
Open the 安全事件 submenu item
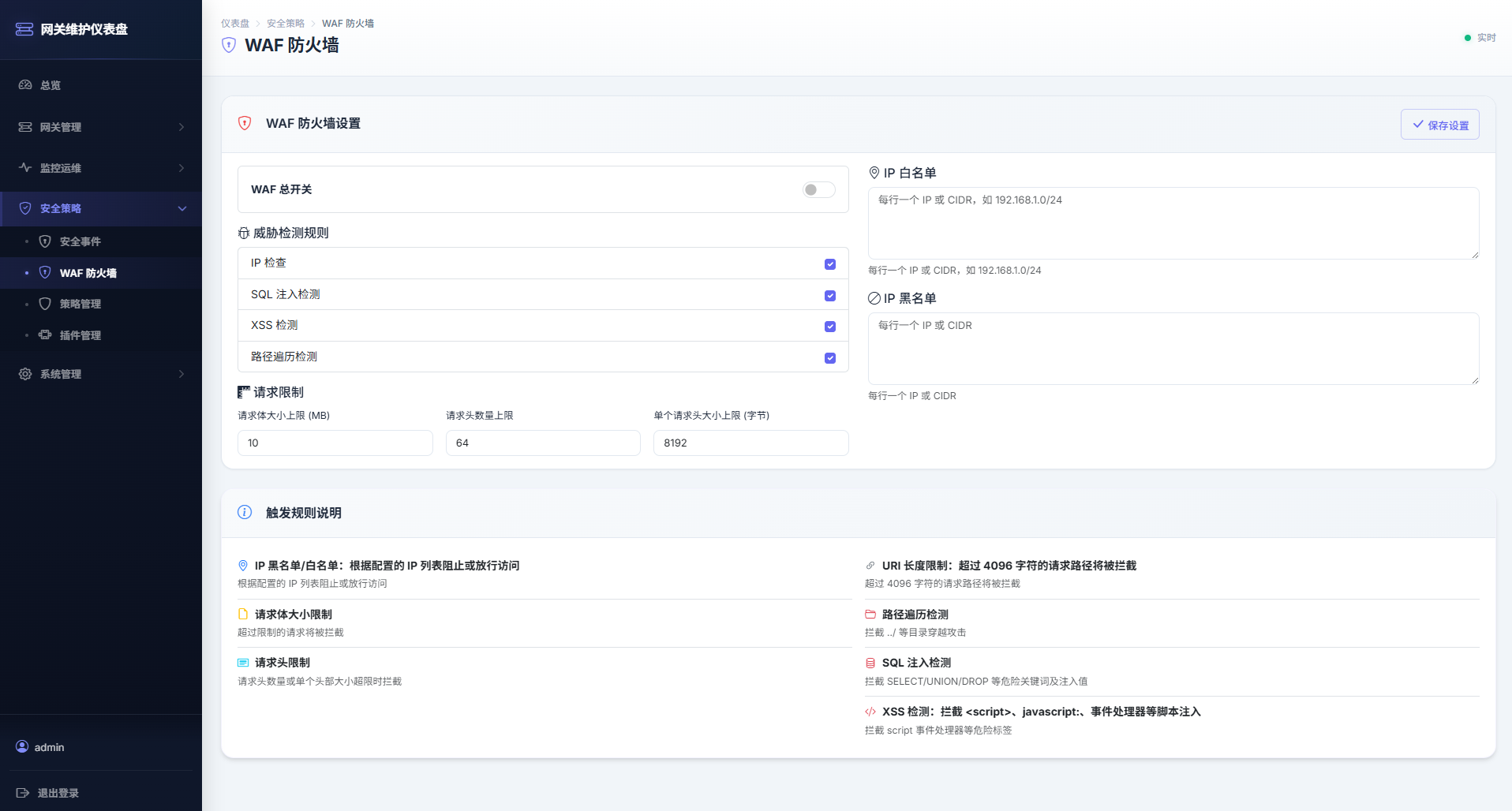coord(101,241)
